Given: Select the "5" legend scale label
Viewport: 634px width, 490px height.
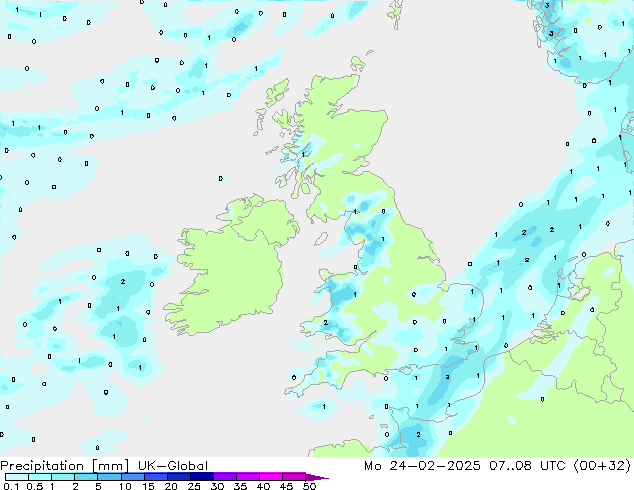Looking at the screenshot, I should [98, 486].
